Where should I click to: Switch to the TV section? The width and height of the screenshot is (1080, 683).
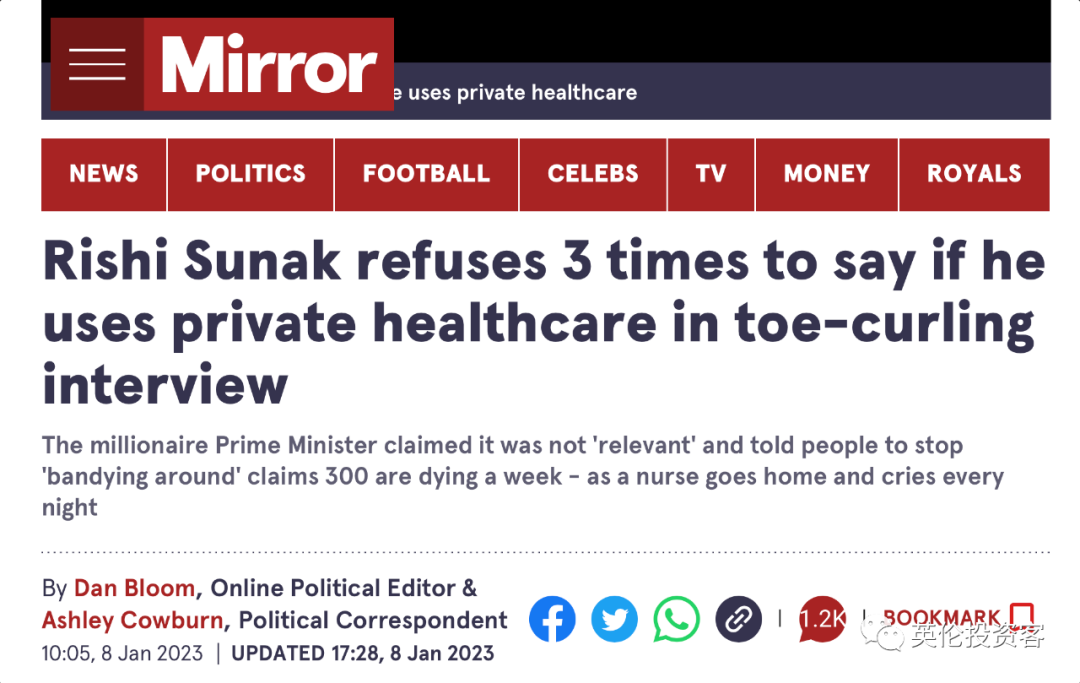pos(711,174)
